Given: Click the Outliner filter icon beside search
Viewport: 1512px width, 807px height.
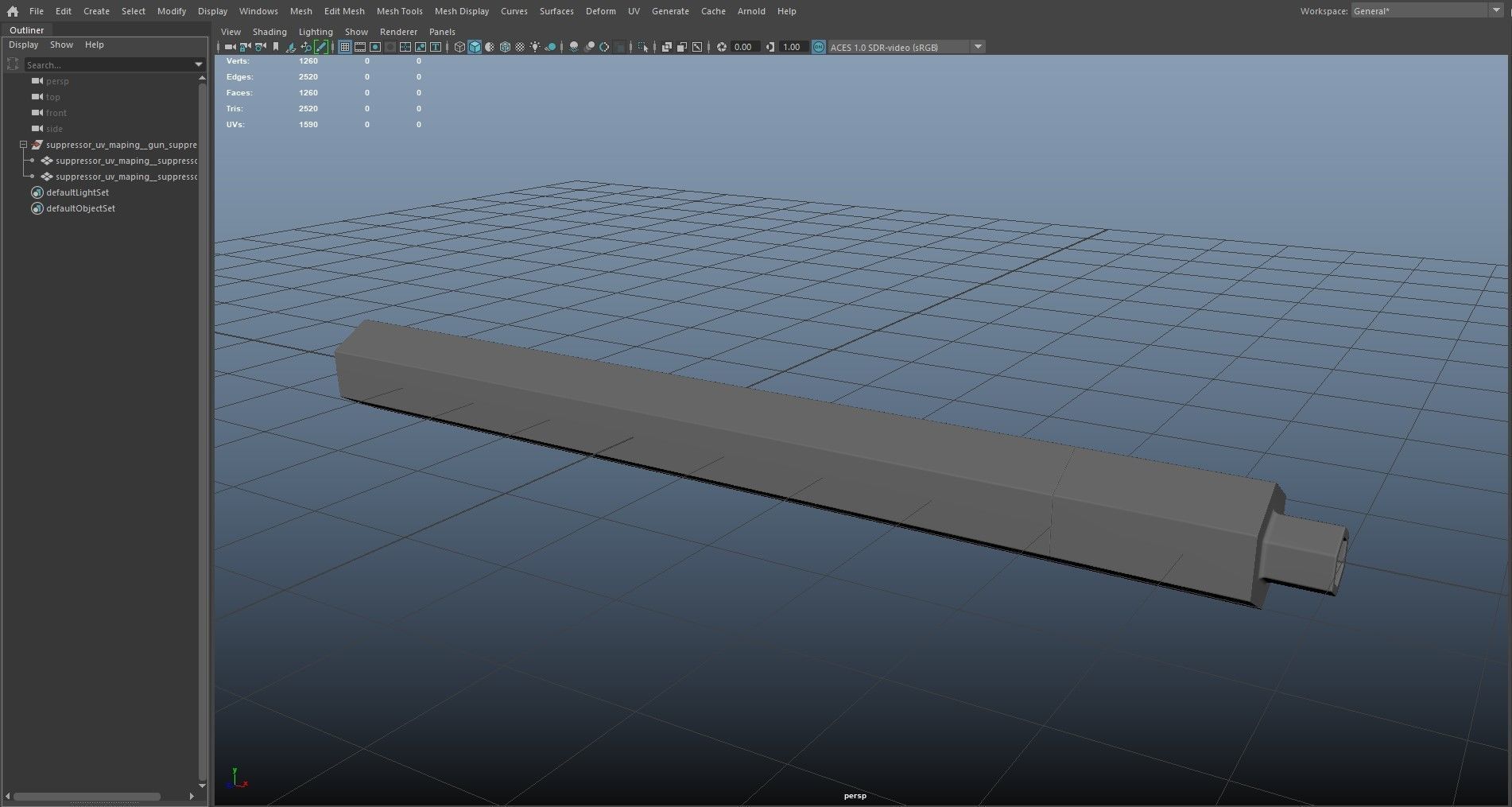Looking at the screenshot, I should 13,64.
